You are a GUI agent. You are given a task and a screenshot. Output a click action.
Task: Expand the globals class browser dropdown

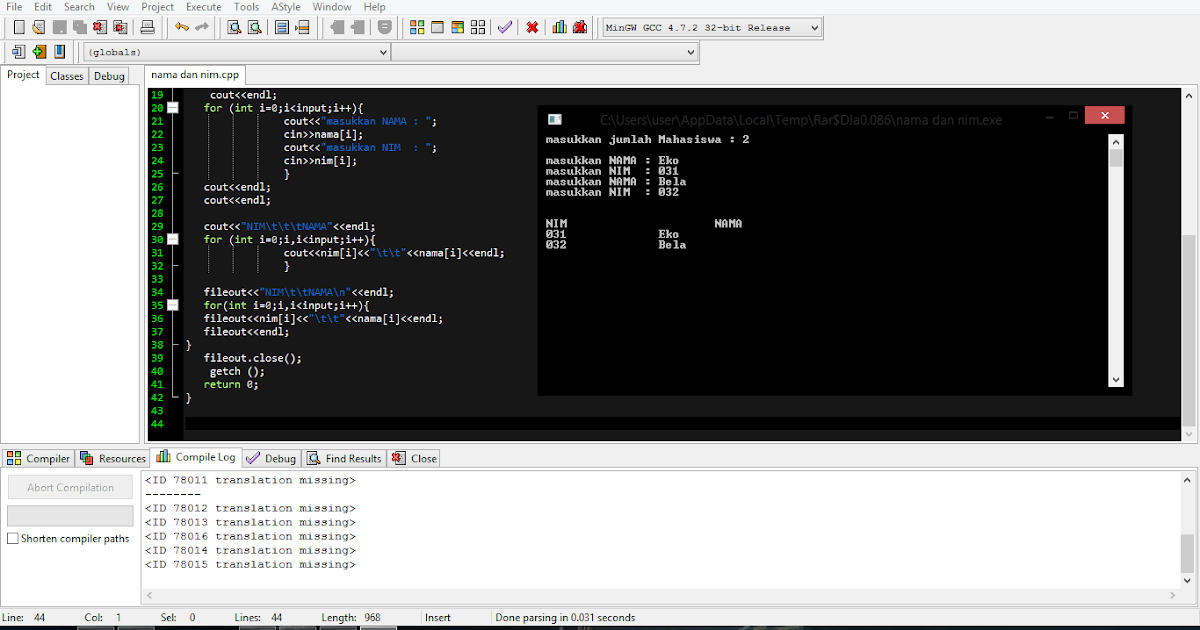[385, 51]
